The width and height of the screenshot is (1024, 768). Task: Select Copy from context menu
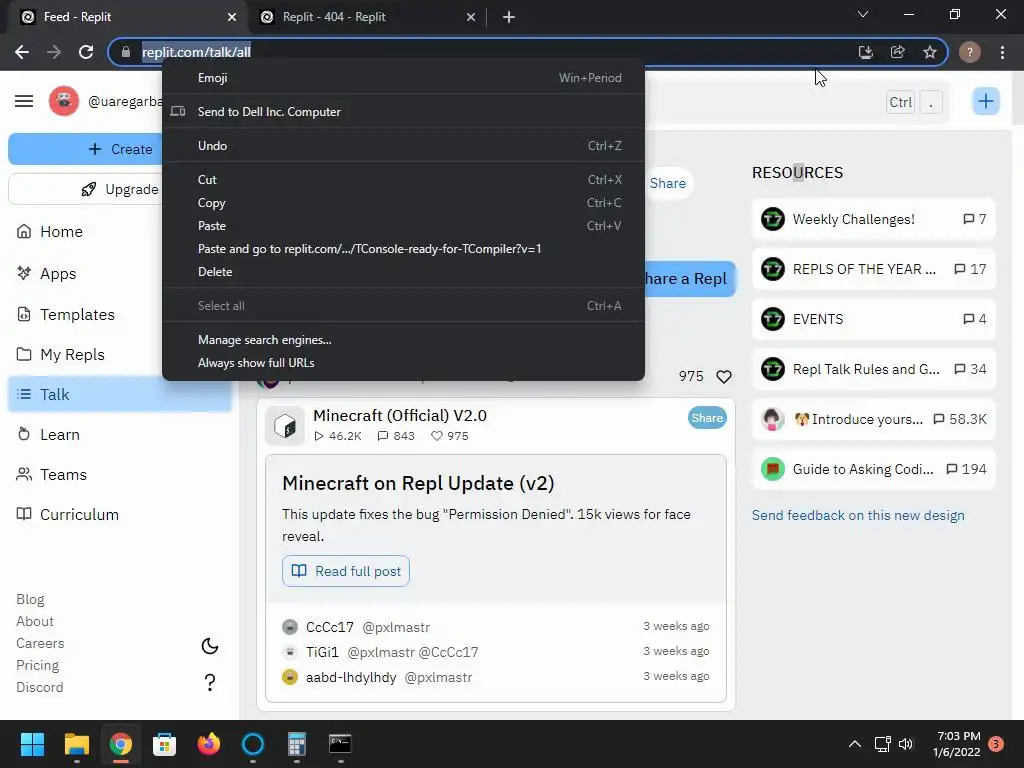coord(403,203)
